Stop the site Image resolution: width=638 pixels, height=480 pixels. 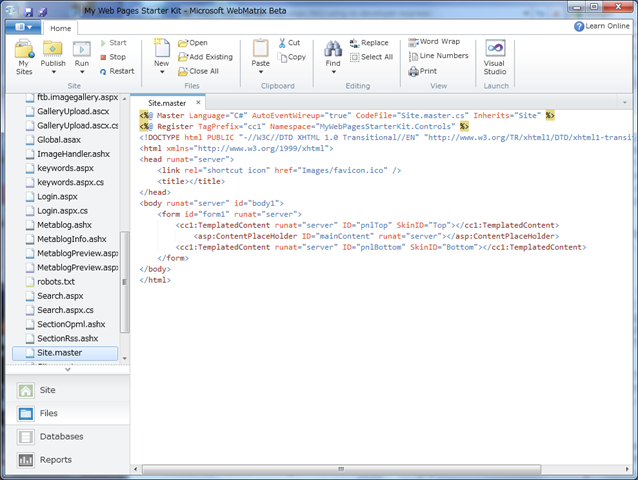click(113, 57)
